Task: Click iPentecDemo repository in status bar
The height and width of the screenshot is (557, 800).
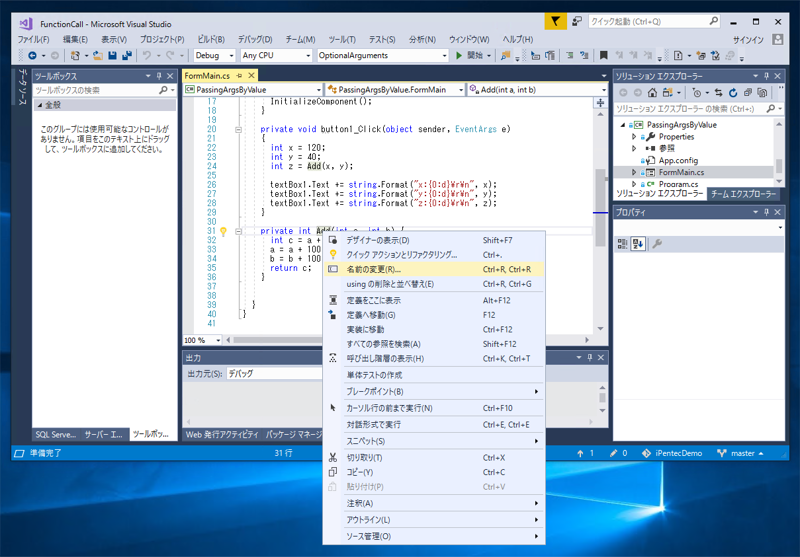Action: (672, 453)
